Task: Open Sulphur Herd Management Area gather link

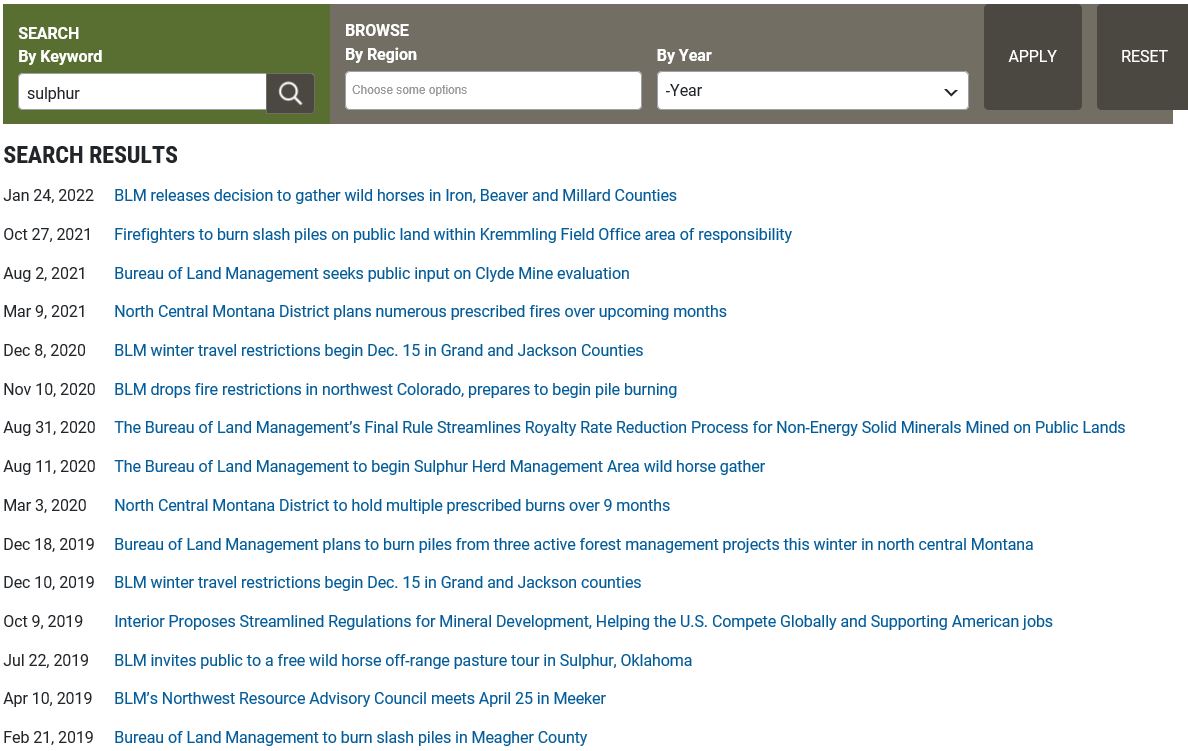Action: pyautogui.click(x=439, y=467)
